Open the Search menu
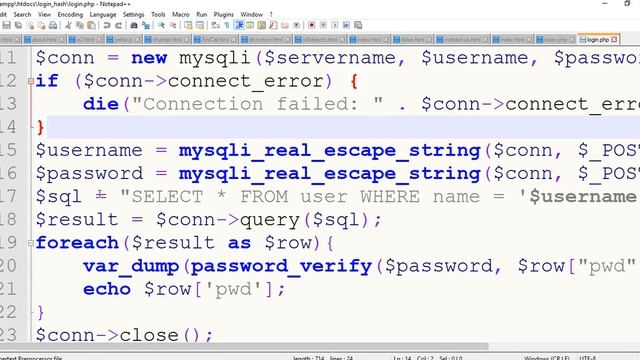 [x=22, y=14]
